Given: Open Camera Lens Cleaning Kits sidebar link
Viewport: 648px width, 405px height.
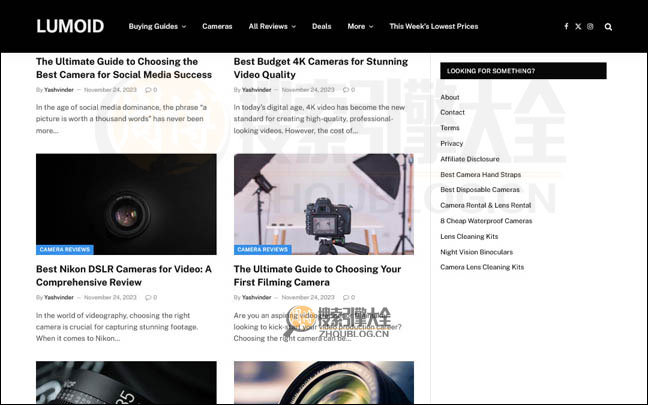Looking at the screenshot, I should 482,267.
